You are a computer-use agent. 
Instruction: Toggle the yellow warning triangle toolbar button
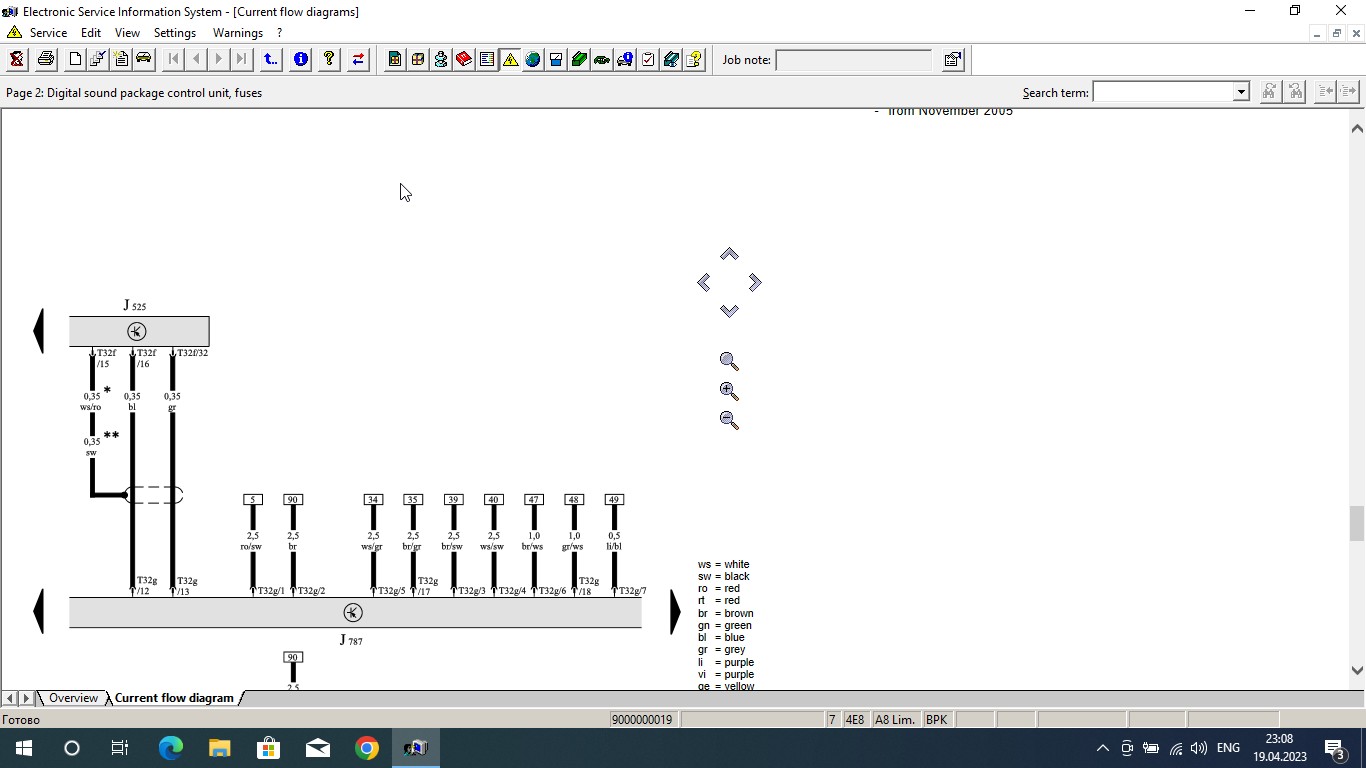[x=510, y=59]
